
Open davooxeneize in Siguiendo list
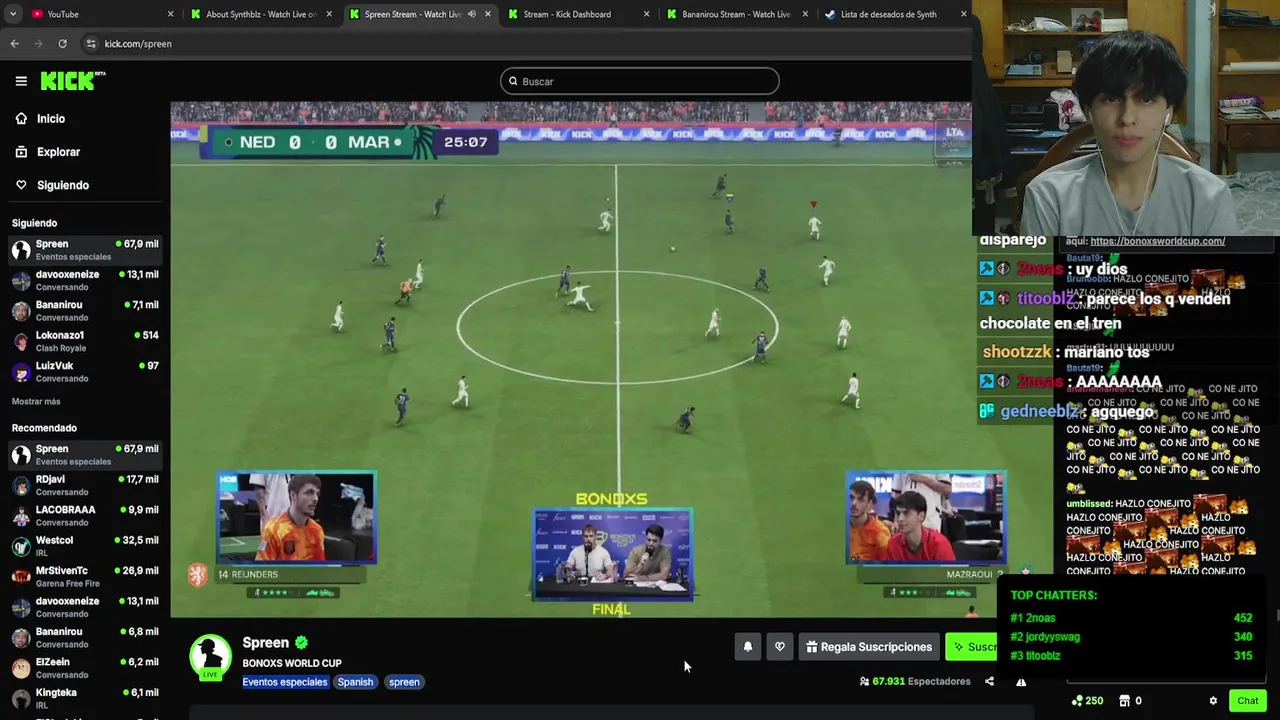click(84, 280)
